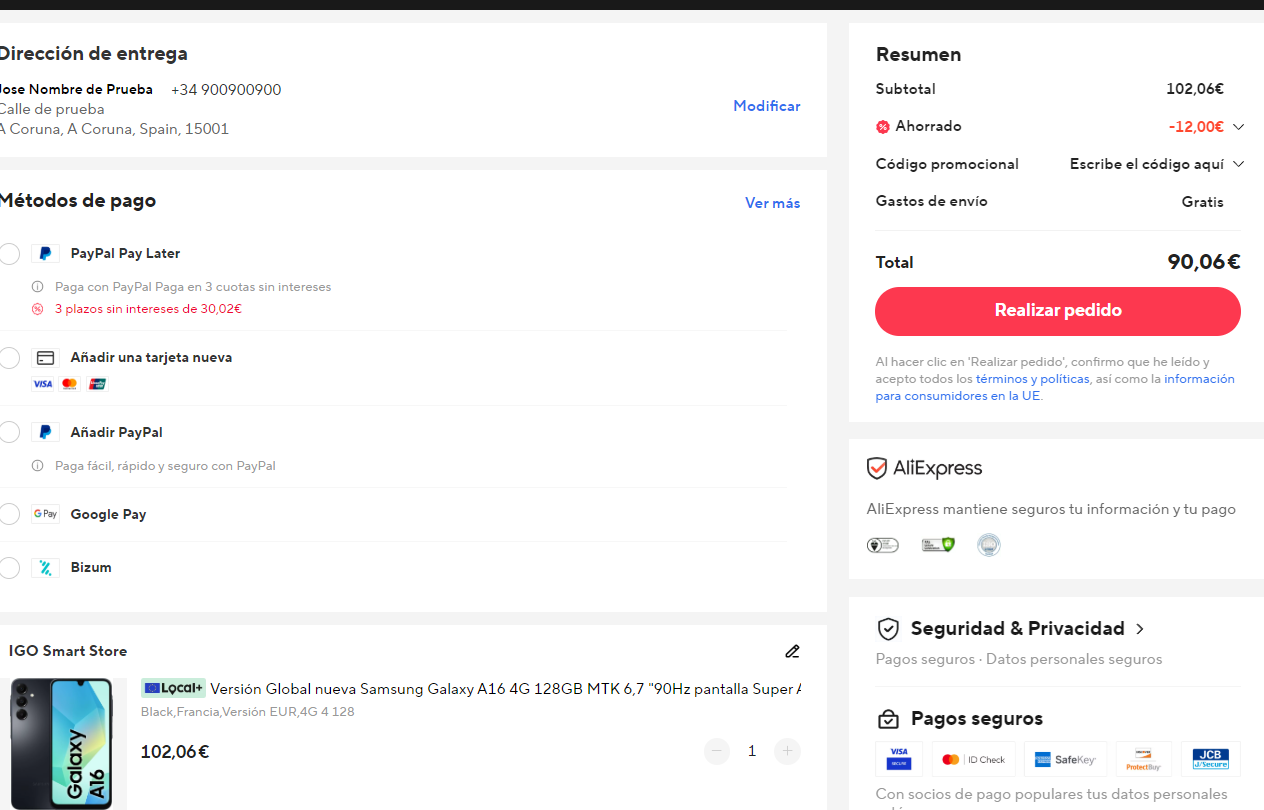
Task: Open Samsung Galaxy A16 product thumbnail
Action: (x=62, y=744)
